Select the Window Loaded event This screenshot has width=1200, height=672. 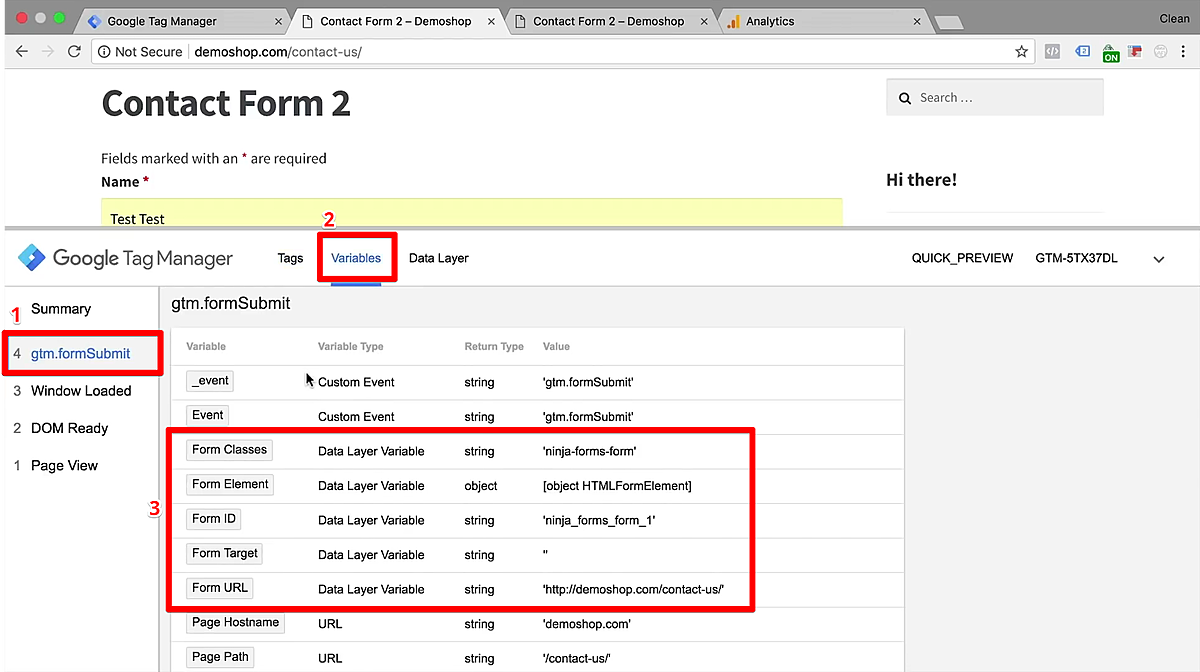(x=81, y=391)
